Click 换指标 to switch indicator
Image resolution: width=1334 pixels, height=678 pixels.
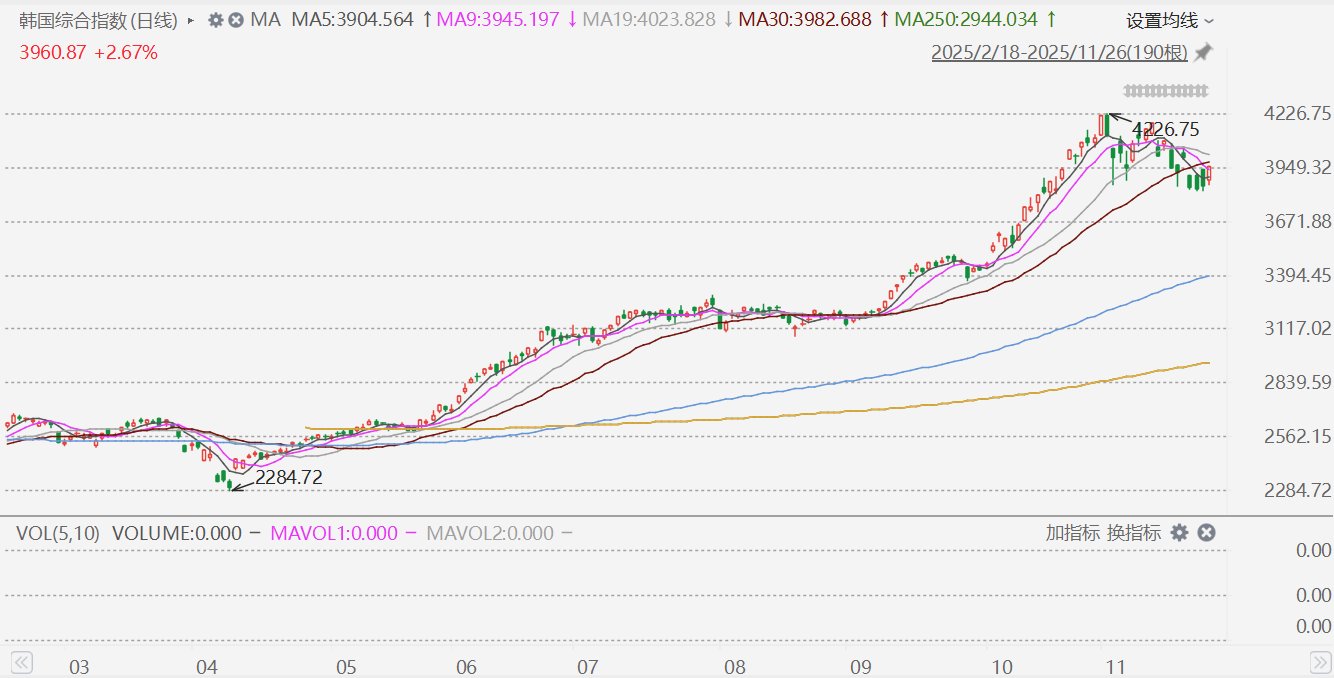point(1133,533)
